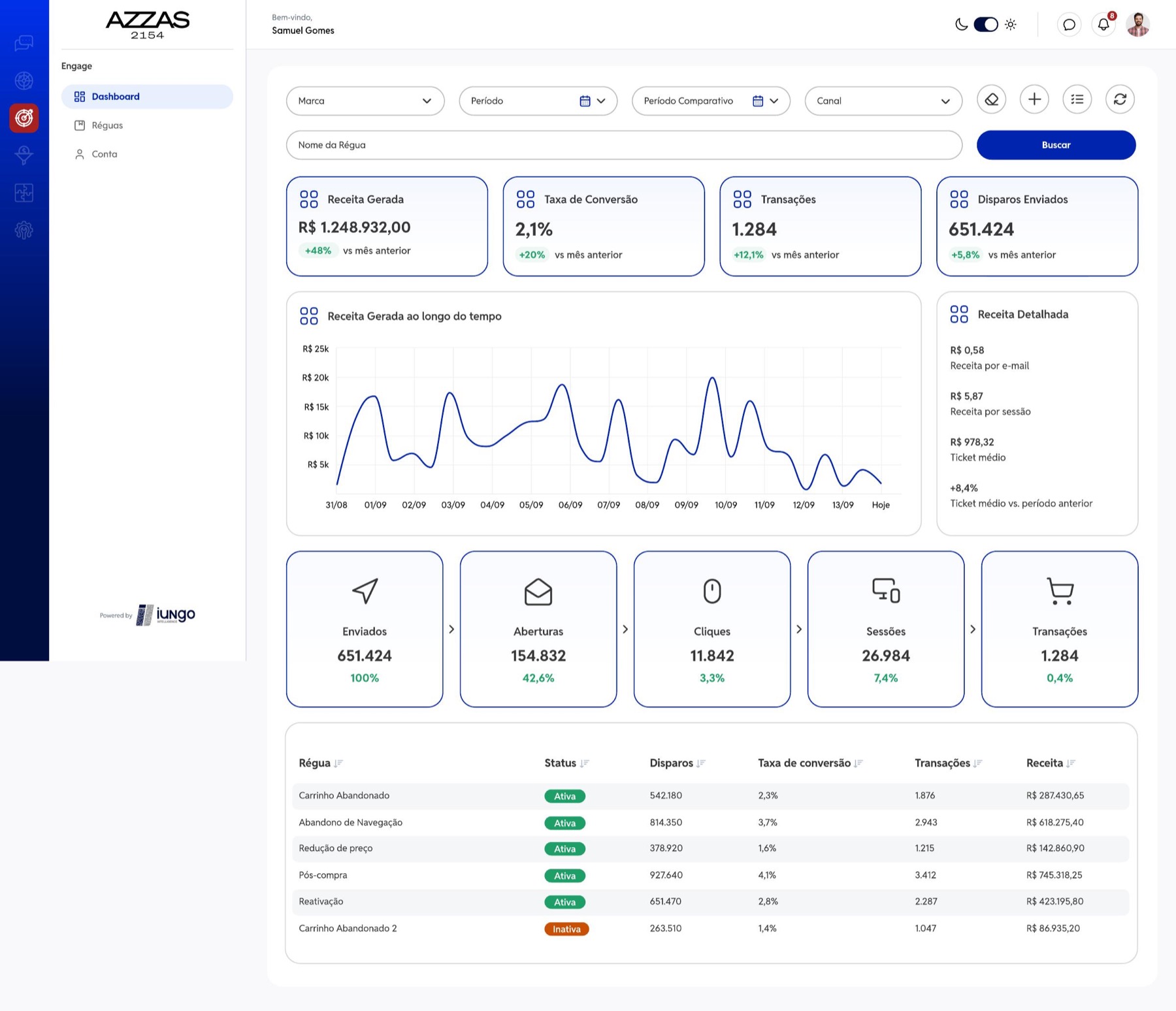The width and height of the screenshot is (1176, 1011).
Task: Click the Abandono de Navegação row name
Action: click(350, 822)
